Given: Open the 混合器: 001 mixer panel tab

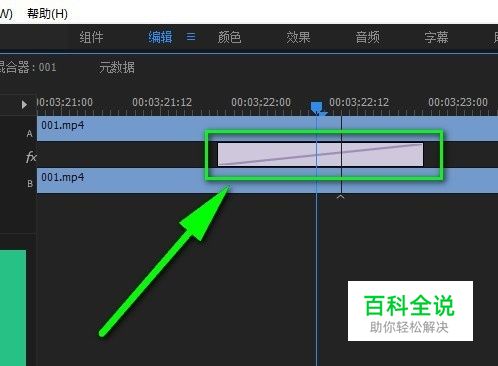Looking at the screenshot, I should (x=27, y=67).
